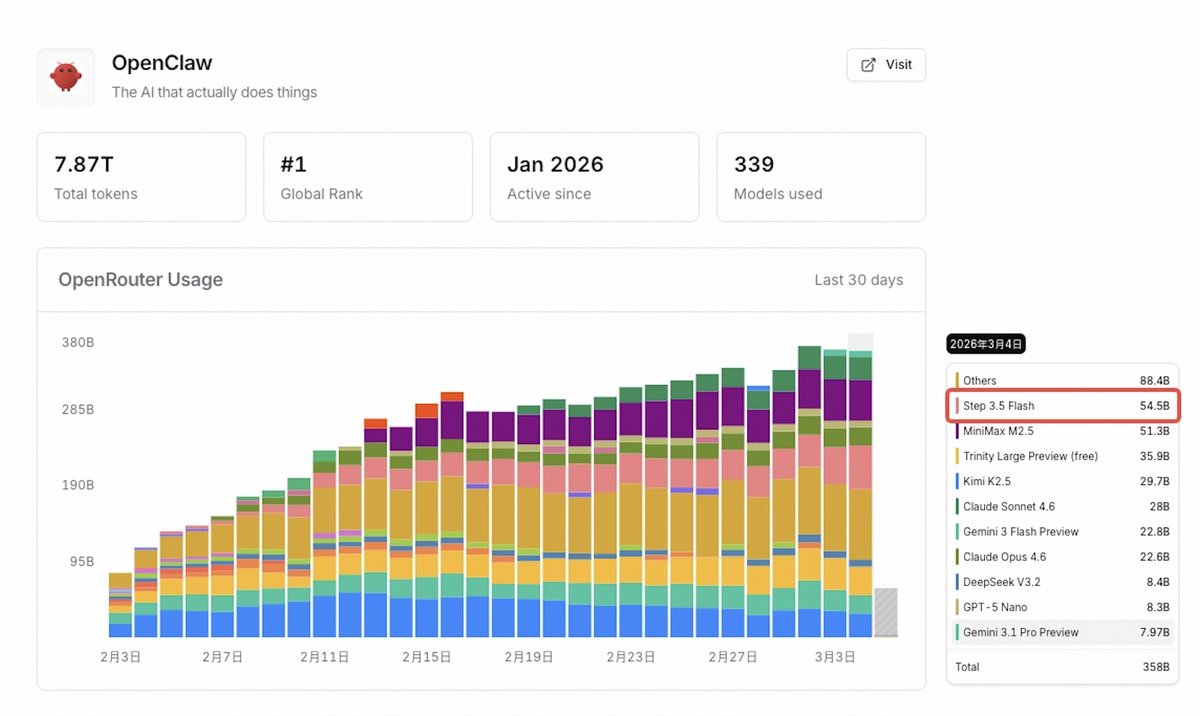Click the tagline "The AI that actually does things"
Viewport: 1200px width, 716px height.
coord(214,92)
